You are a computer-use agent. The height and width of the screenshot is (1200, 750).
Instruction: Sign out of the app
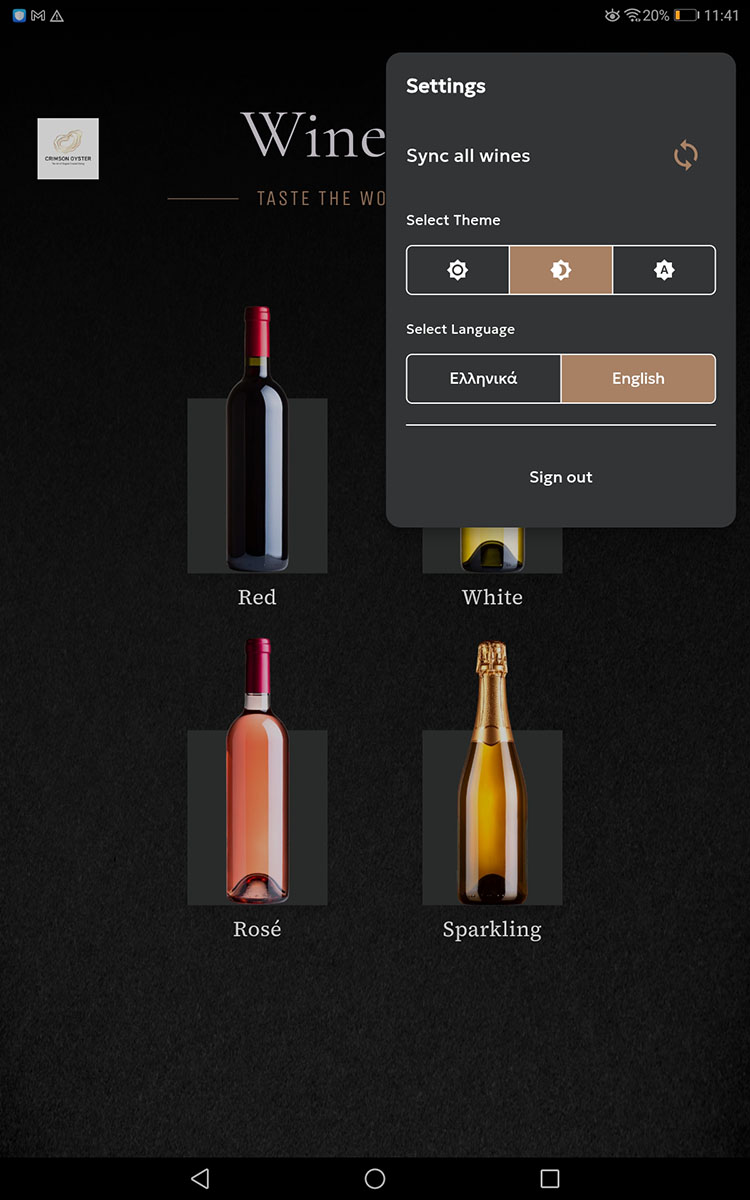tap(561, 477)
